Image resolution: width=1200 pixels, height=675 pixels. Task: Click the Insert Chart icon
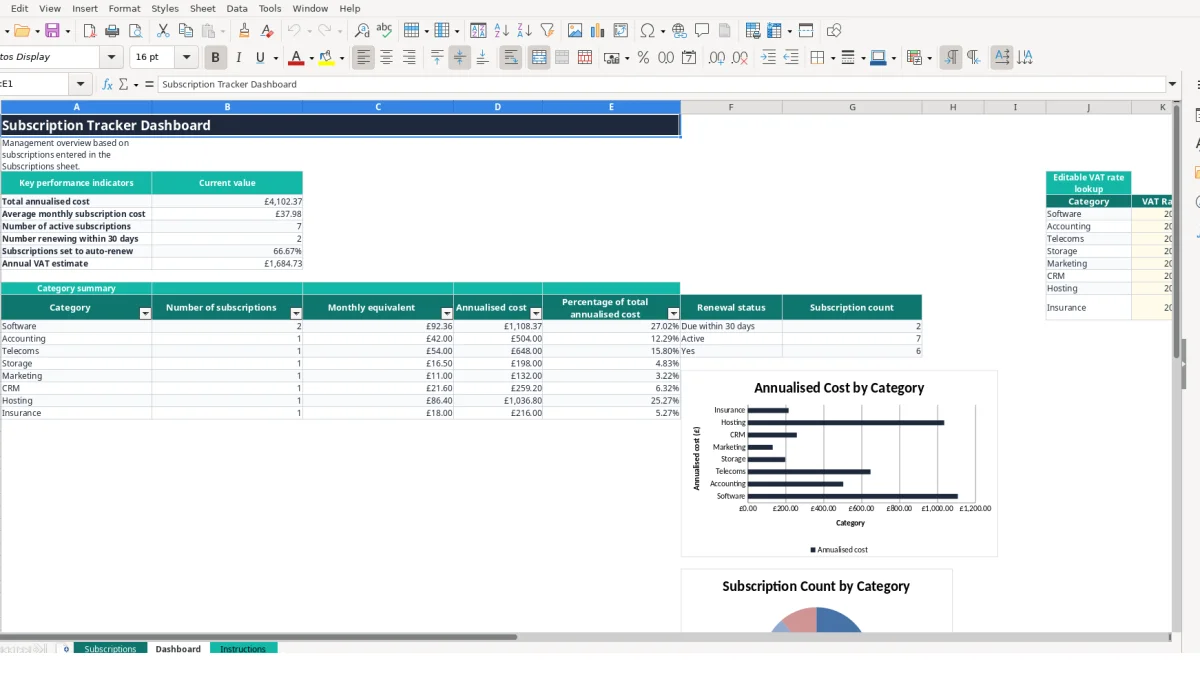point(598,31)
